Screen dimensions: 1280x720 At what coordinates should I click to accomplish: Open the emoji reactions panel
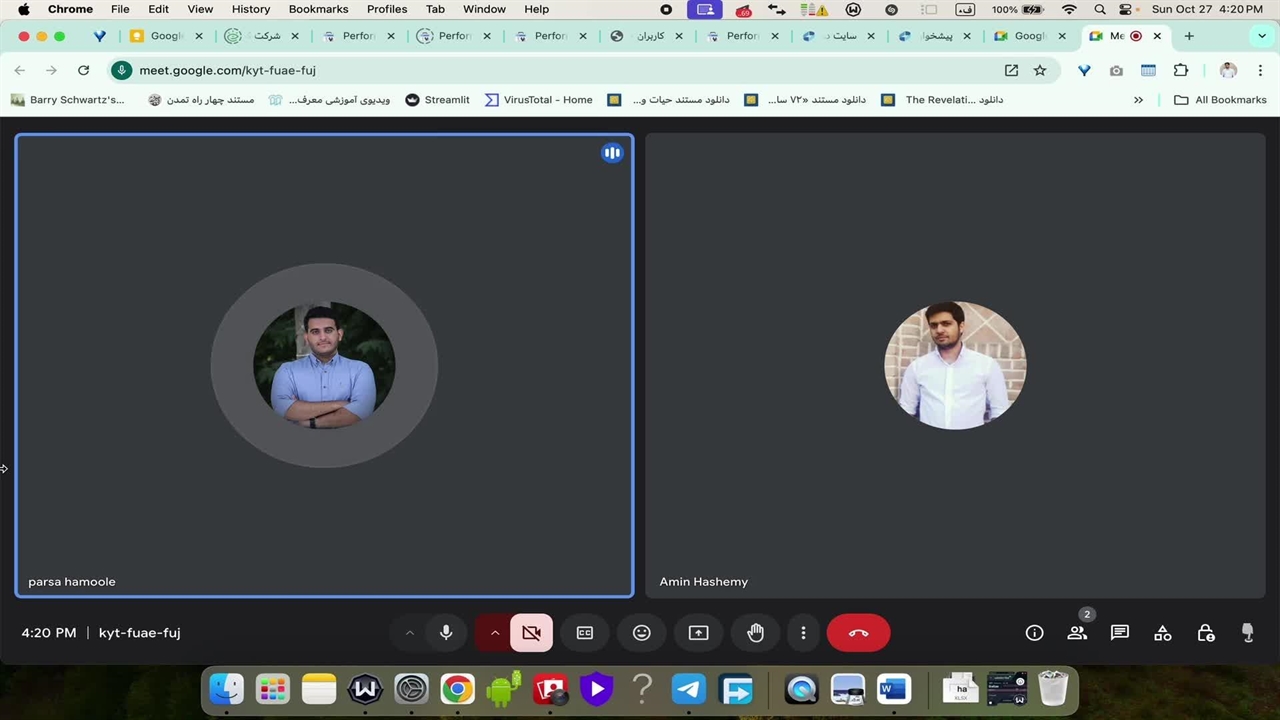click(642, 633)
